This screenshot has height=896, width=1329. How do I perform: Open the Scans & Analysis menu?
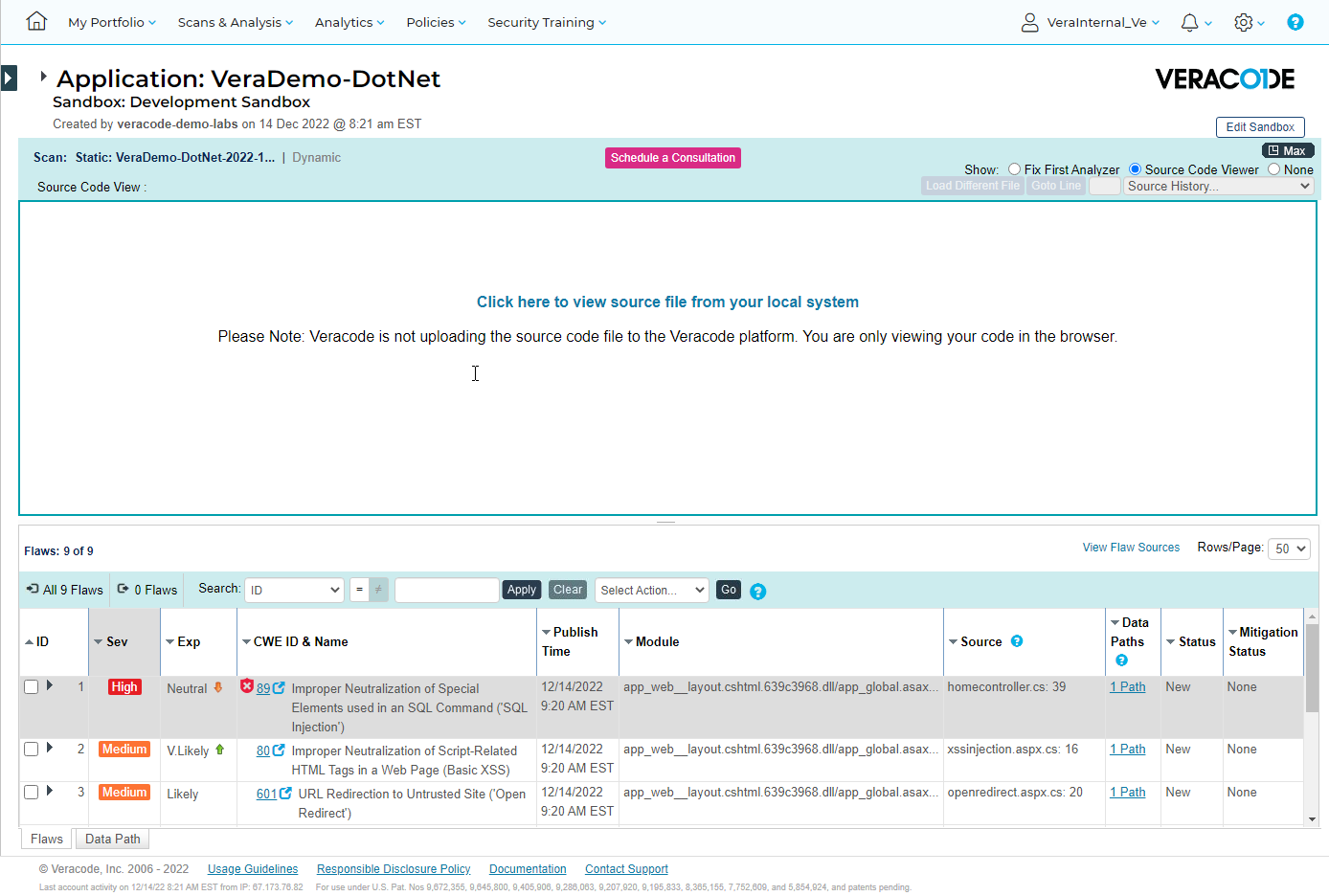[x=236, y=22]
